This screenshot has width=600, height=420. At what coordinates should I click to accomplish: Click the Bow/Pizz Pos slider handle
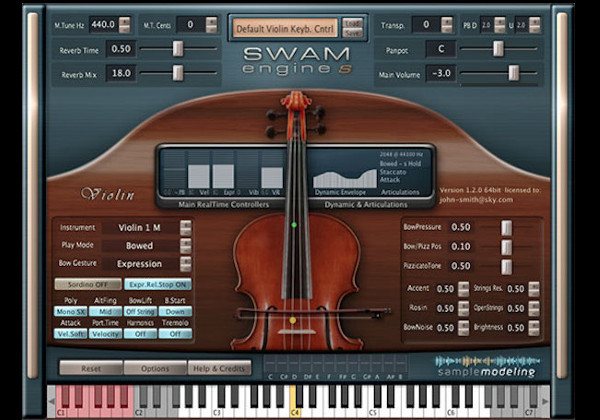coord(506,247)
